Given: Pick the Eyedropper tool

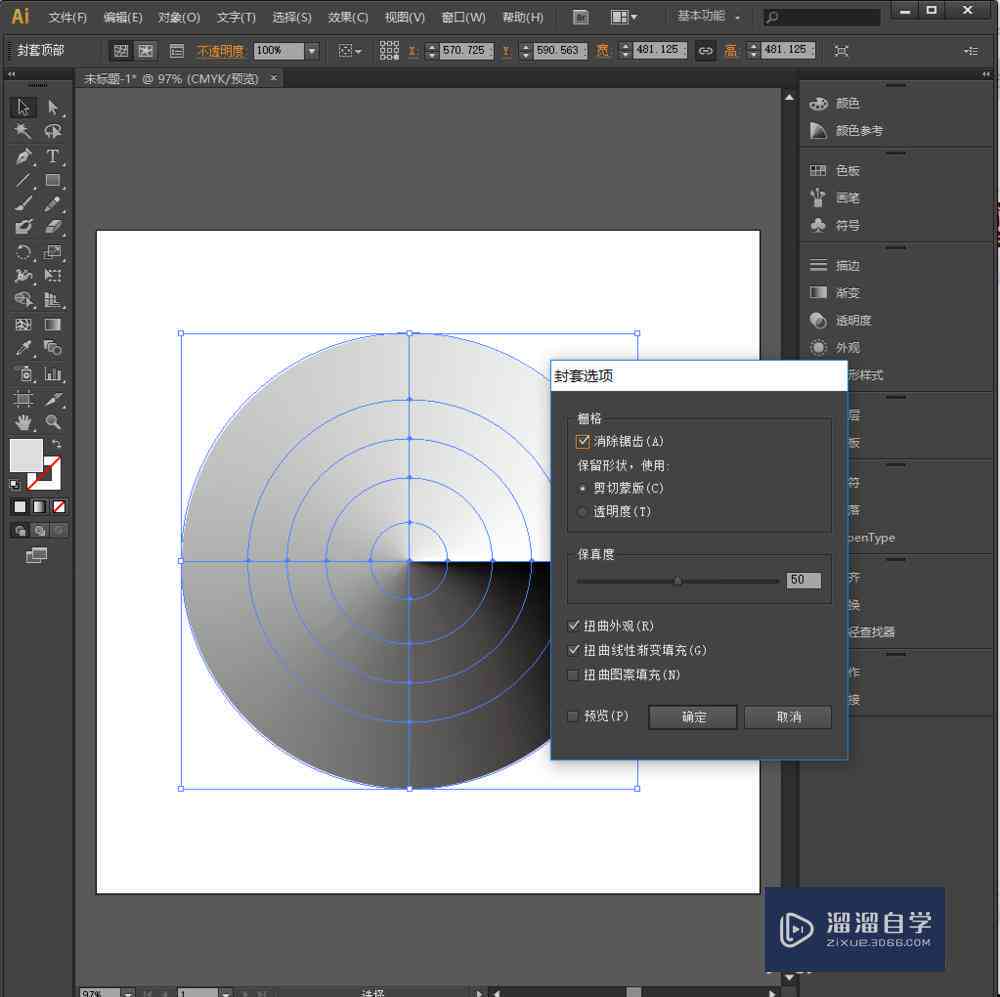Looking at the screenshot, I should click(23, 348).
